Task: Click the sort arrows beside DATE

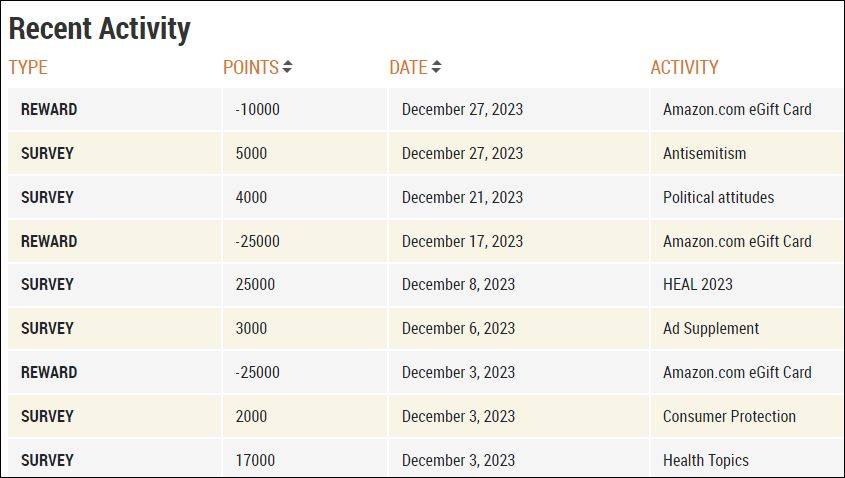Action: point(436,68)
